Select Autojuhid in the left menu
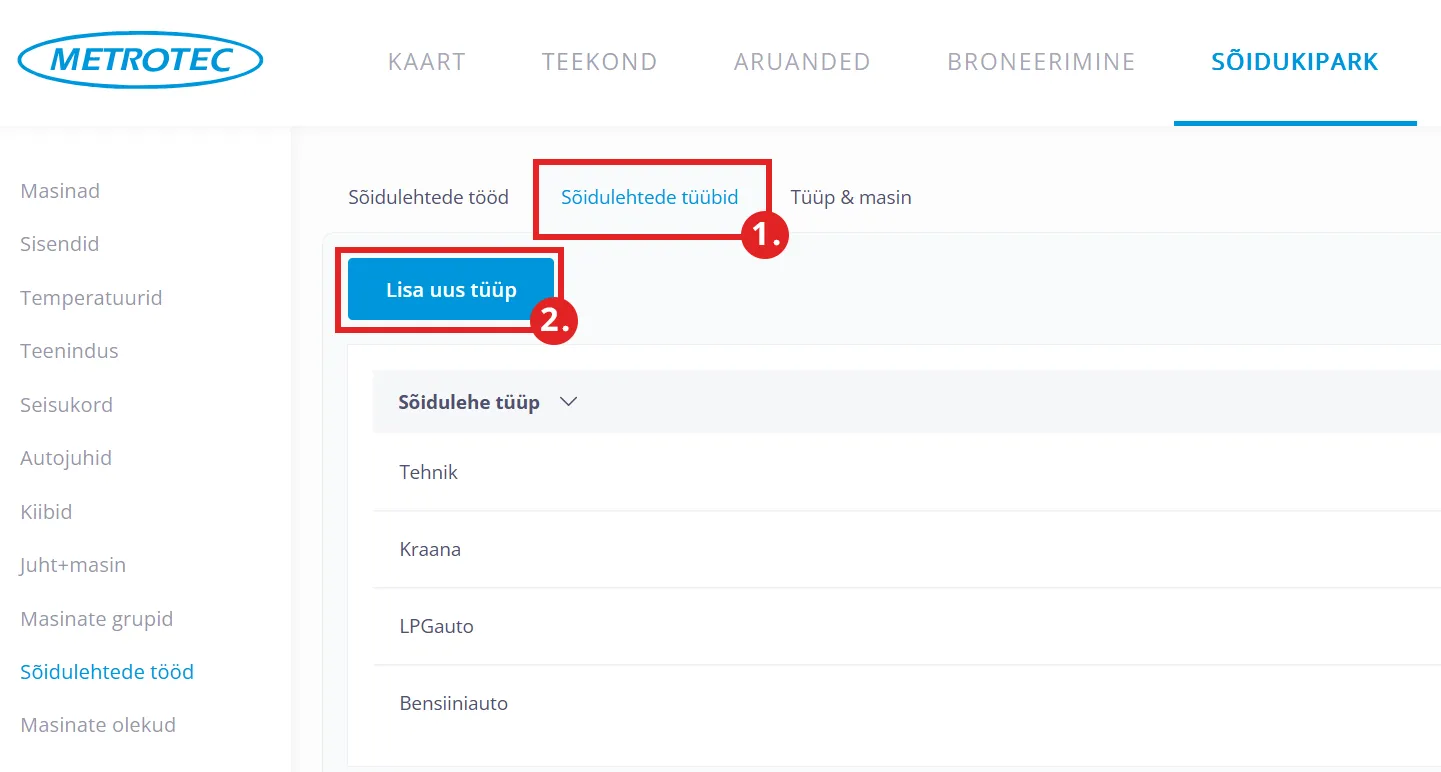The width and height of the screenshot is (1441, 772). tap(66, 458)
